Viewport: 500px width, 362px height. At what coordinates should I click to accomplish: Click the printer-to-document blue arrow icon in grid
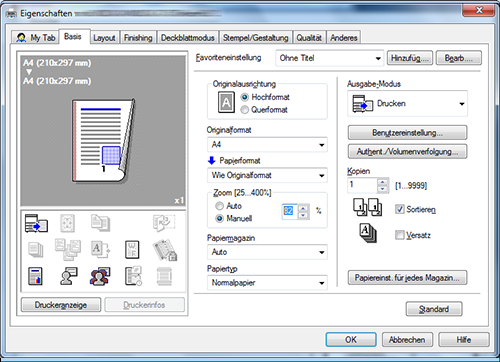tap(36, 223)
